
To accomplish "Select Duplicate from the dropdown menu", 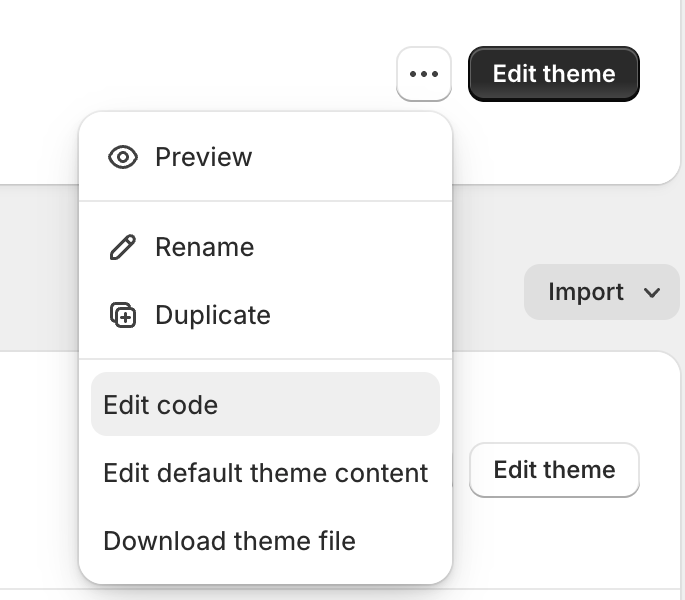I will [x=265, y=315].
